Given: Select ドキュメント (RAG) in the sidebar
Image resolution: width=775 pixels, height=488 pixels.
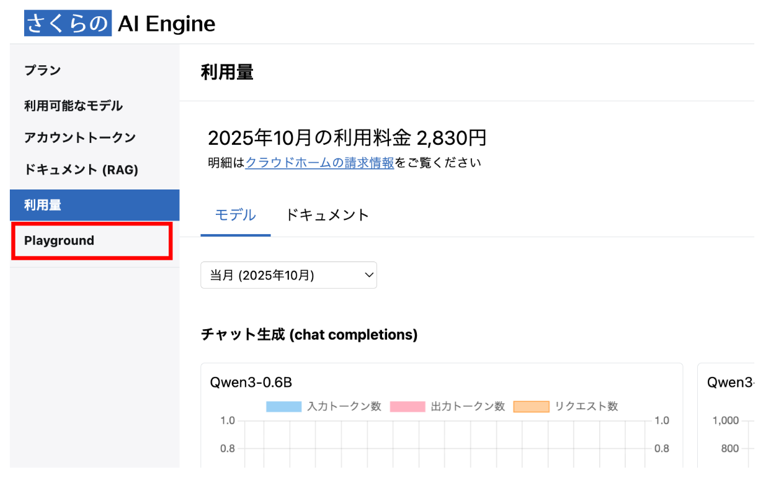Looking at the screenshot, I should tap(81, 170).
